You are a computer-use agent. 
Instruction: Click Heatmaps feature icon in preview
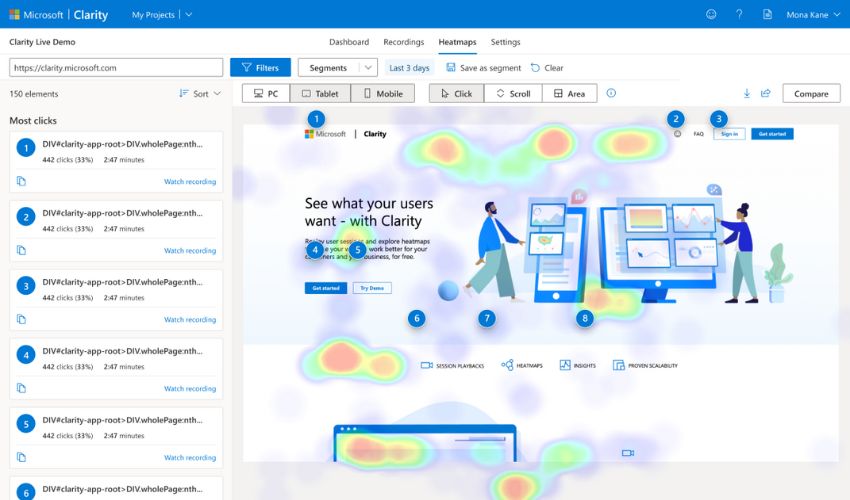[507, 365]
